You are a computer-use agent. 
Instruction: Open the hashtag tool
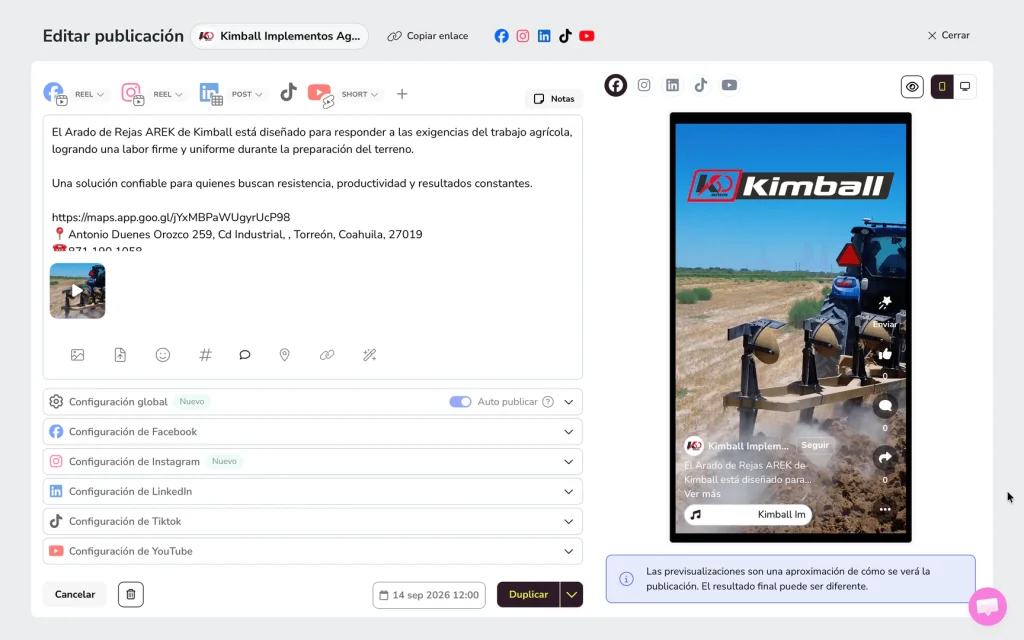pyautogui.click(x=205, y=355)
